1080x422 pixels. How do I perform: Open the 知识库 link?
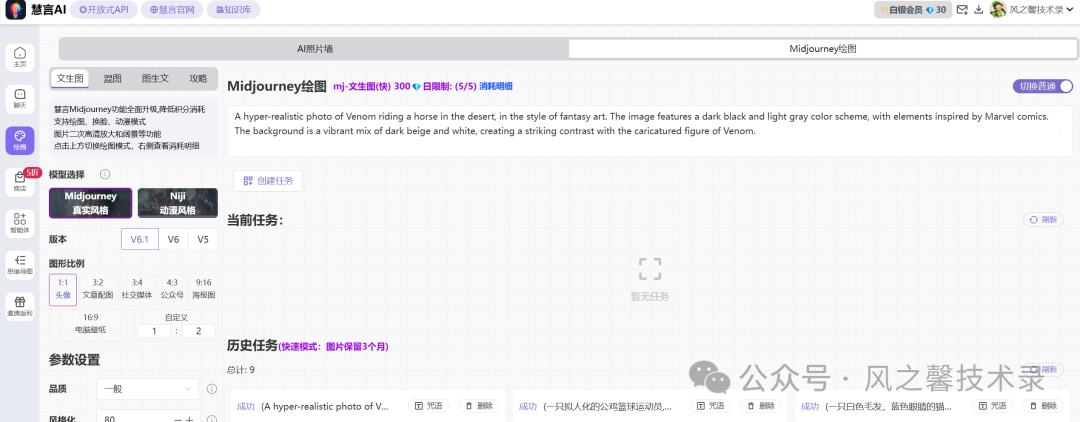point(233,10)
